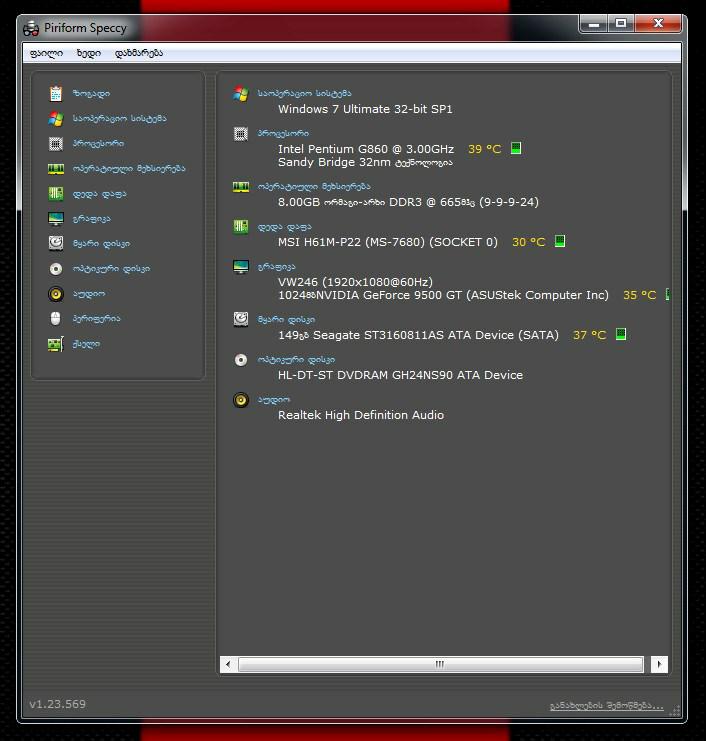Open the Audio speaker icon in sidebar

tap(56, 294)
